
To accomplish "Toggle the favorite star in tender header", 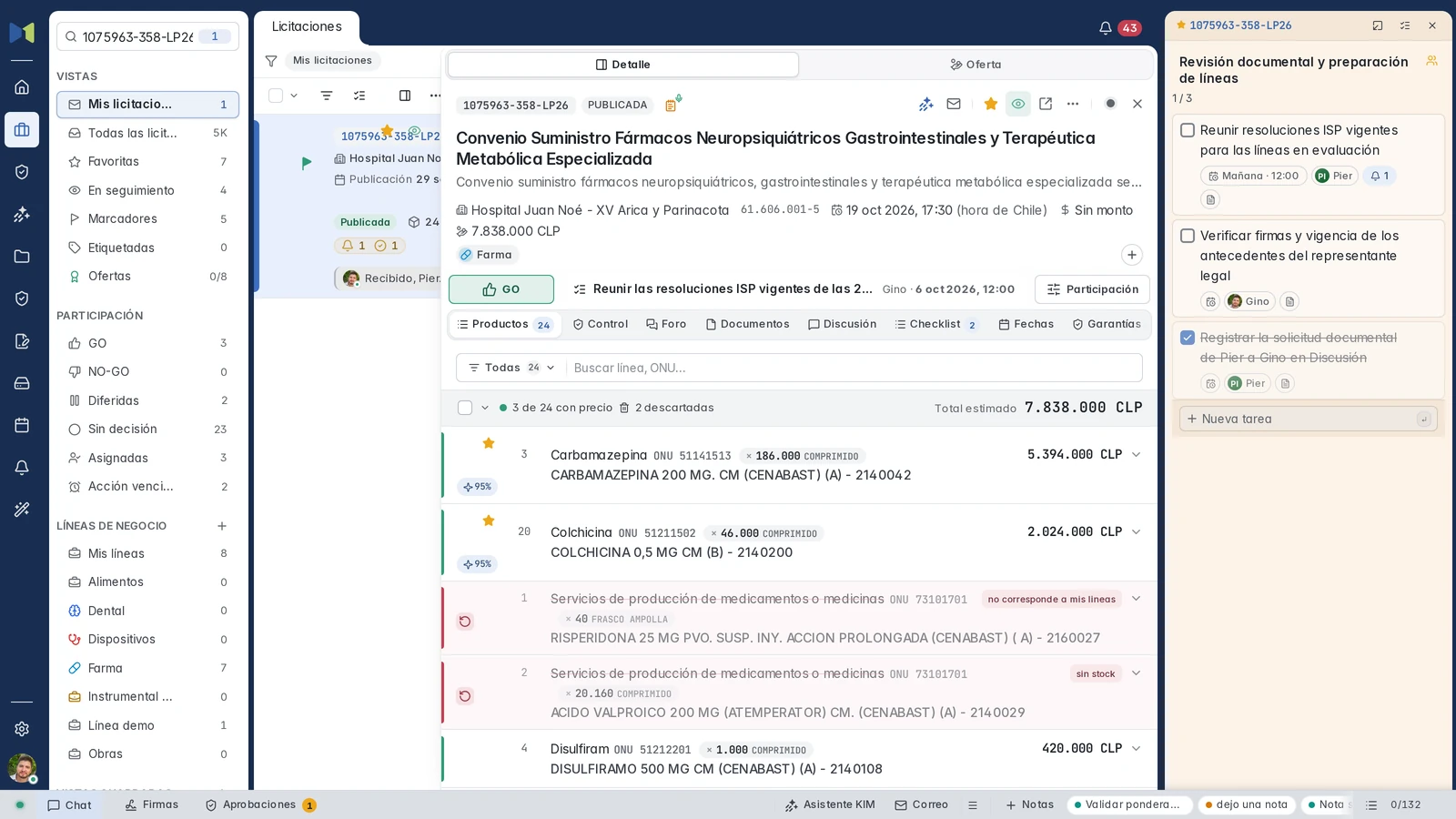I will (991, 104).
